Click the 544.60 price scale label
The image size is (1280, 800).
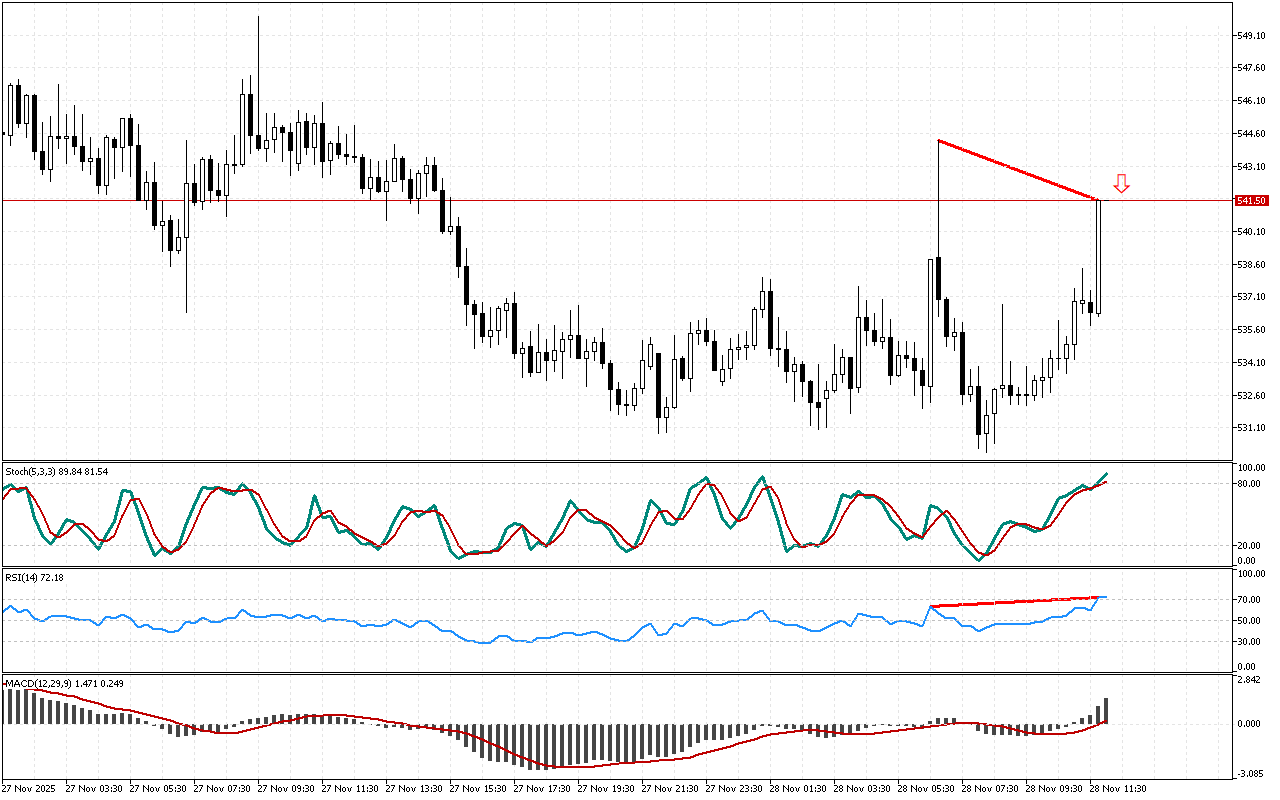click(x=1251, y=134)
